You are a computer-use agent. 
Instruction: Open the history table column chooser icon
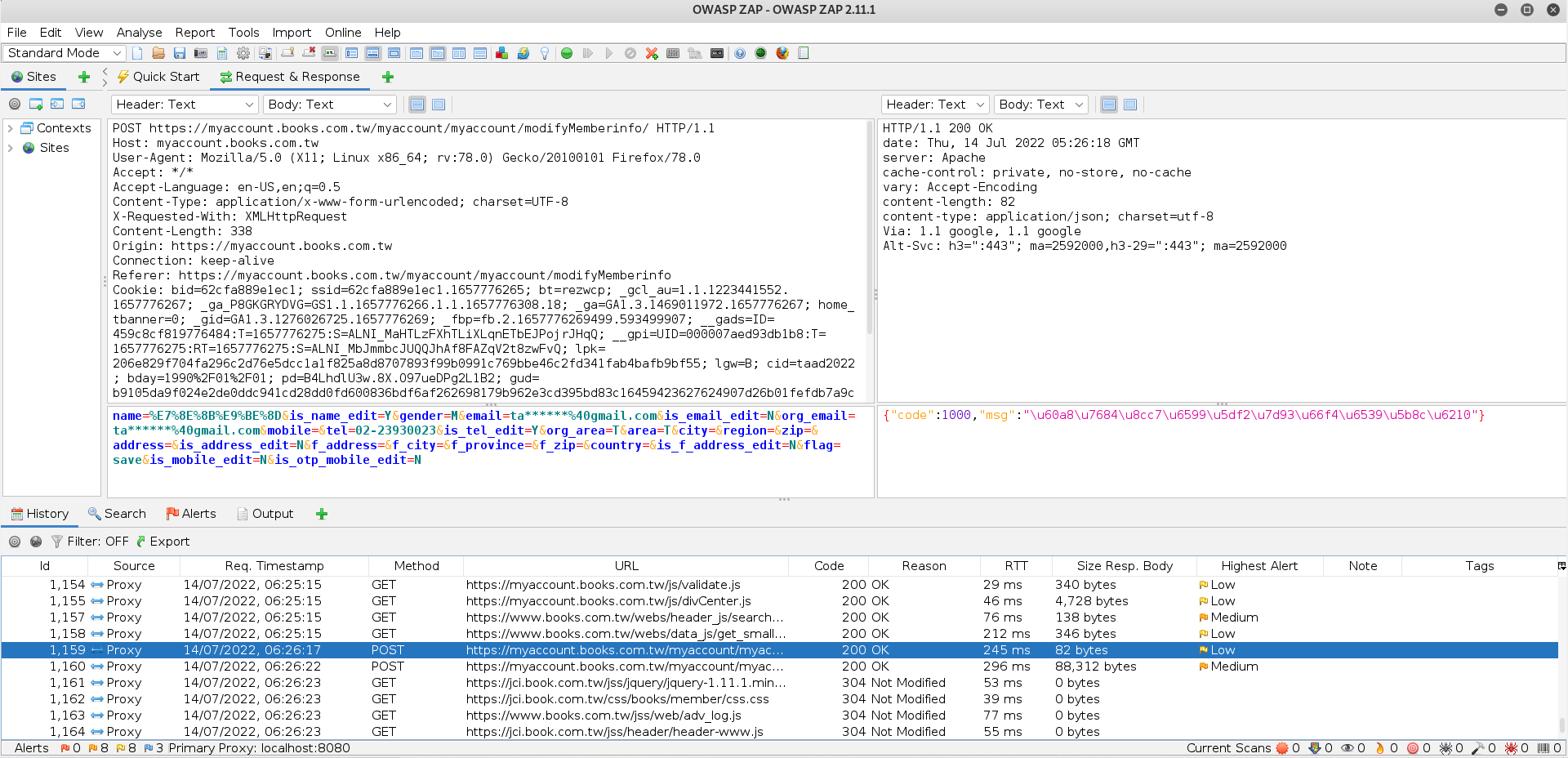pyautogui.click(x=1561, y=566)
